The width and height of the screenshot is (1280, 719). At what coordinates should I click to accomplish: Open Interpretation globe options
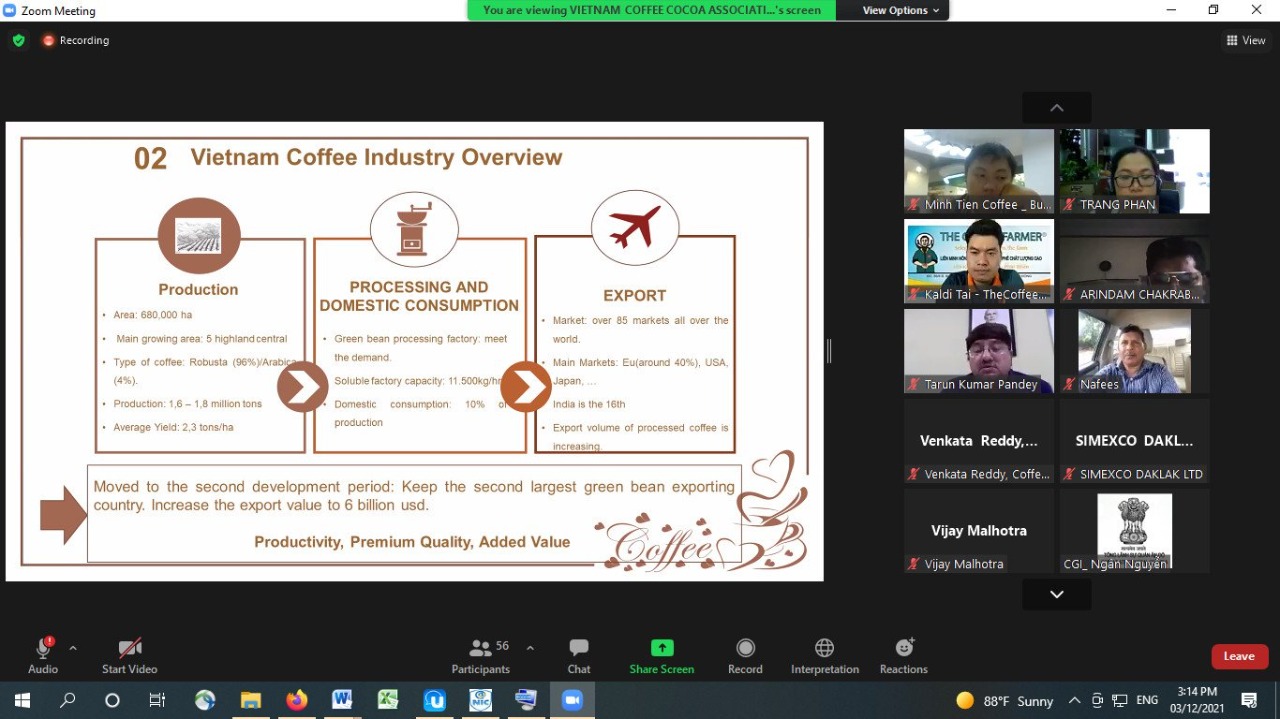click(x=825, y=656)
